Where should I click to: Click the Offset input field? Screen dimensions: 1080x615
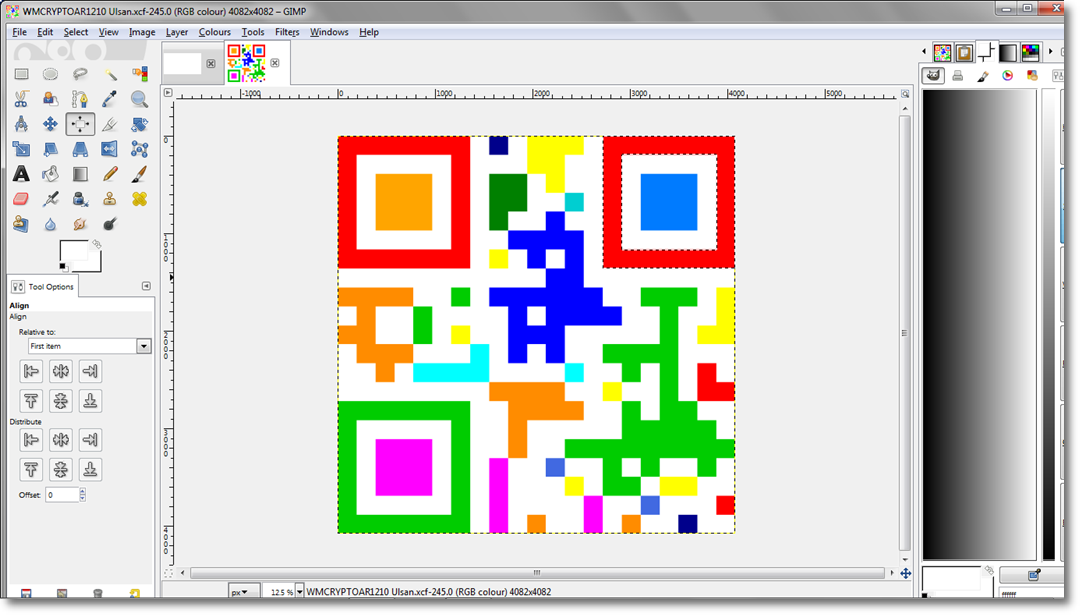click(x=62, y=494)
